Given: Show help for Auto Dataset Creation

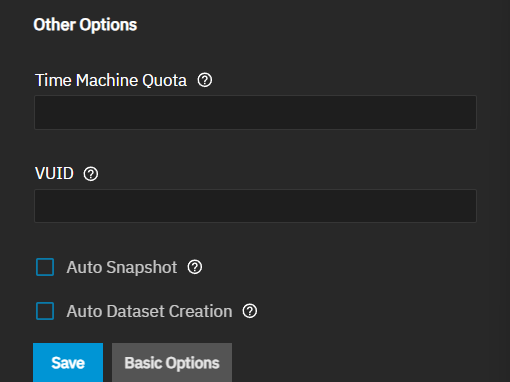Looking at the screenshot, I should 250,311.
